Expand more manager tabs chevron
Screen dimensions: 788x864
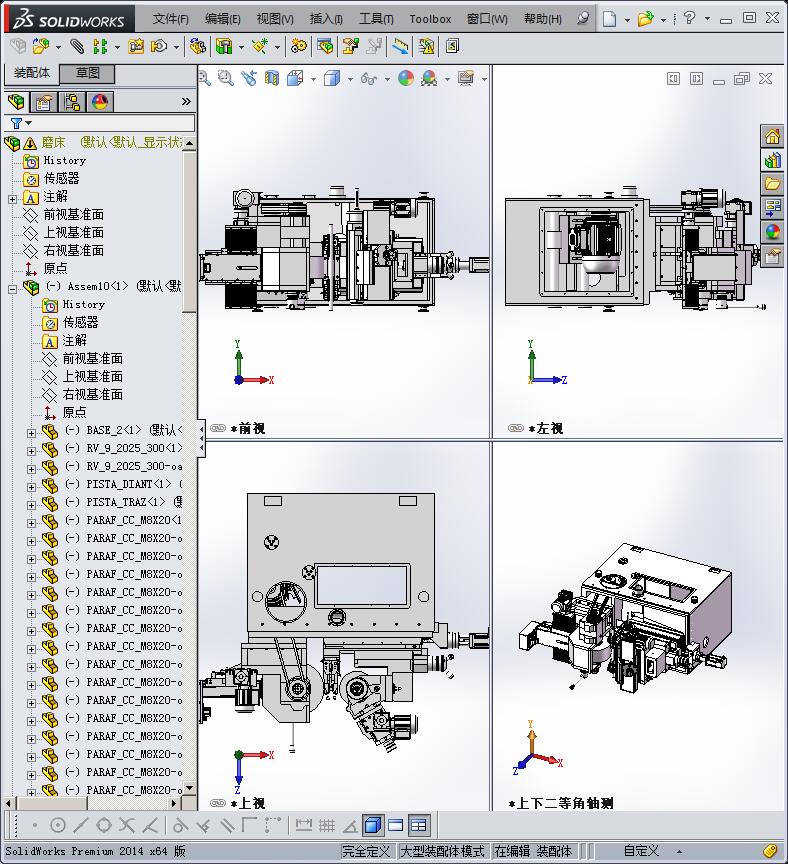point(186,101)
